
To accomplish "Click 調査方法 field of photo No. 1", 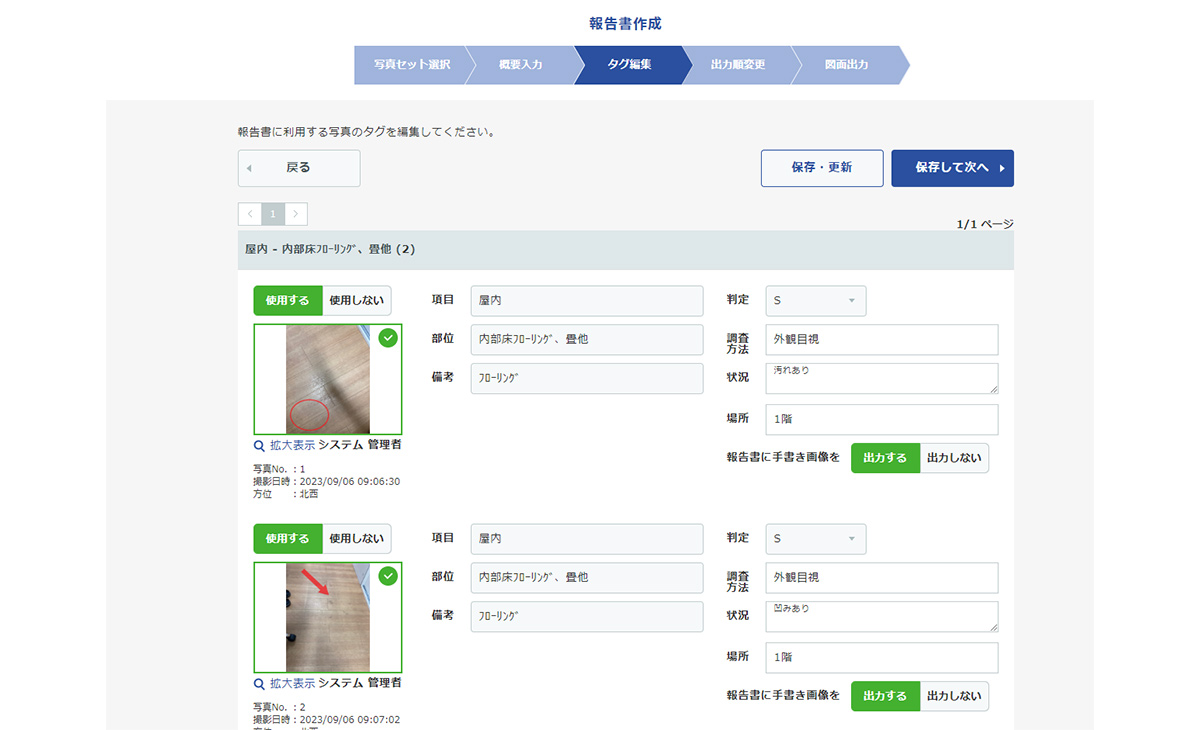I will [882, 340].
